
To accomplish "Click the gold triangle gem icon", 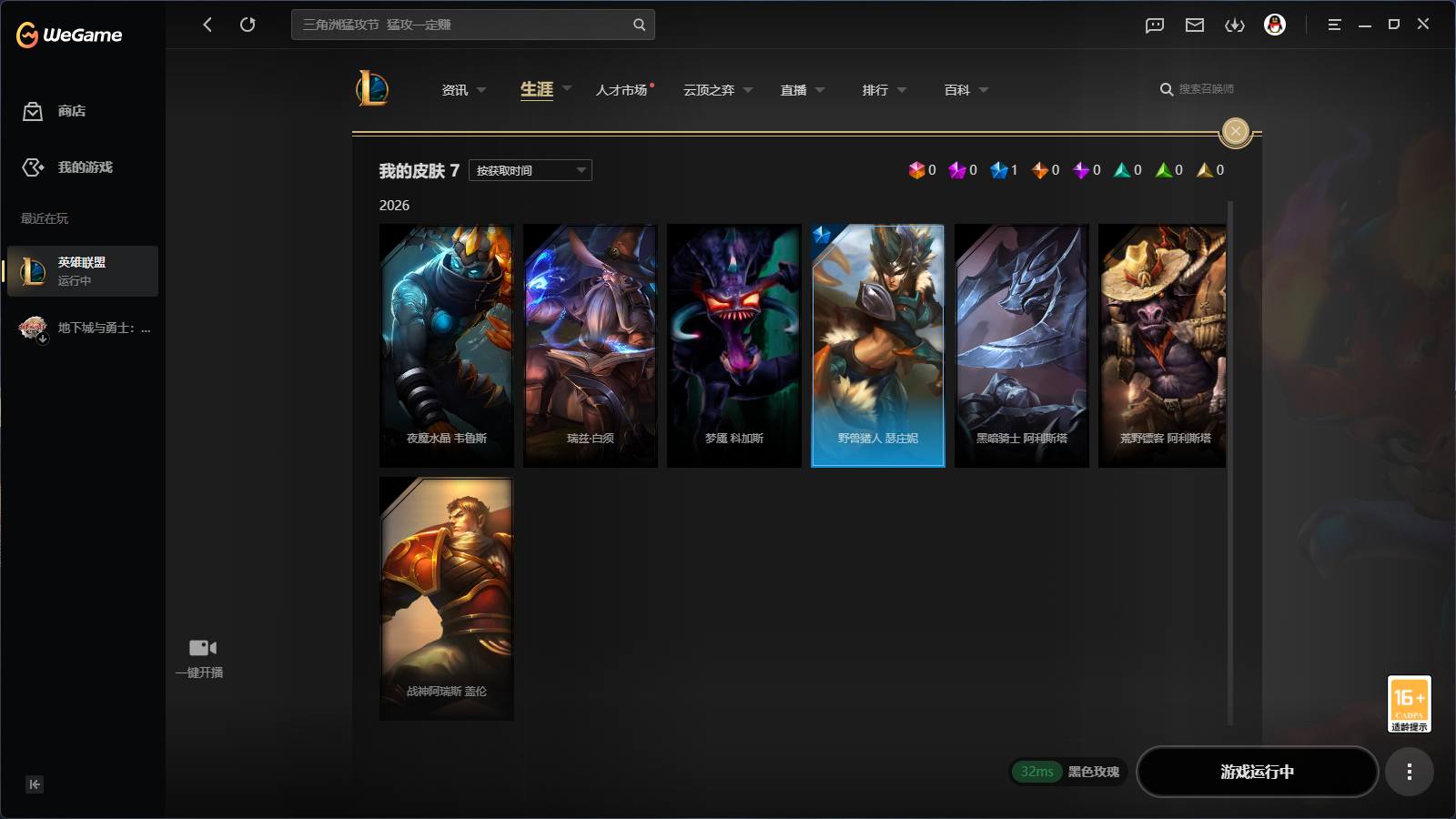I will [x=1205, y=170].
